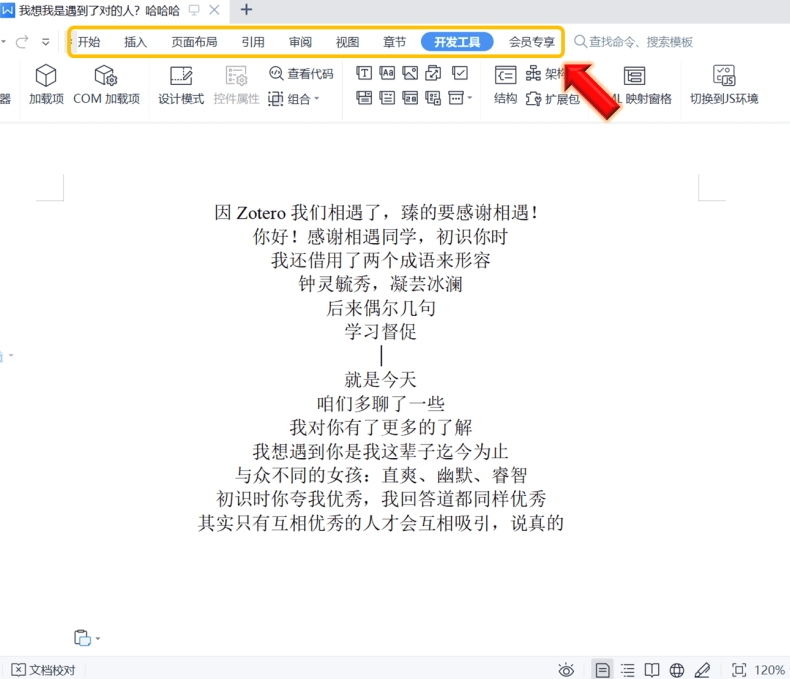Open paste options dropdown arrow in document
The width and height of the screenshot is (790, 679).
point(98,639)
